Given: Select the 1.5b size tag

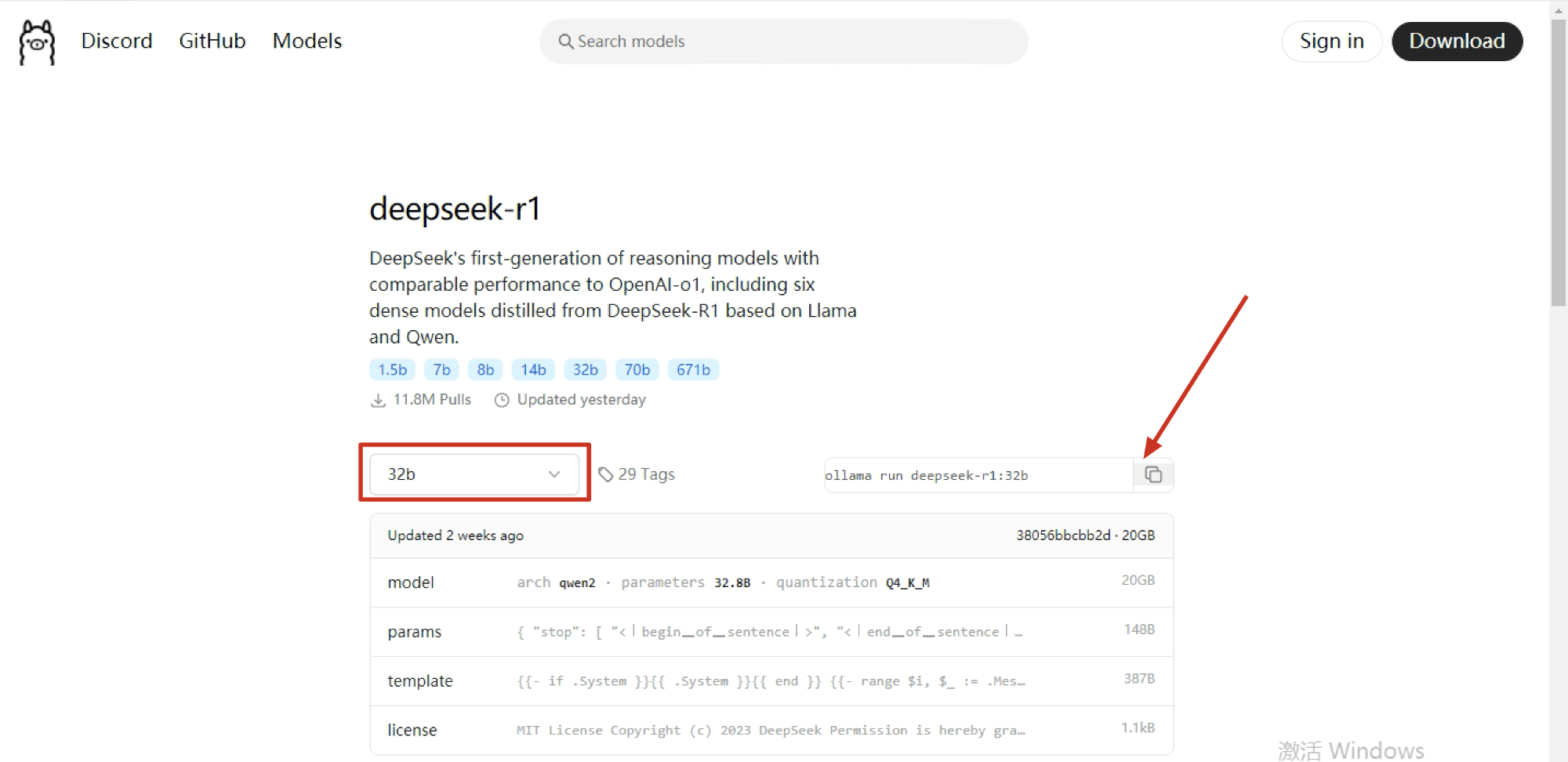Looking at the screenshot, I should click(x=392, y=370).
